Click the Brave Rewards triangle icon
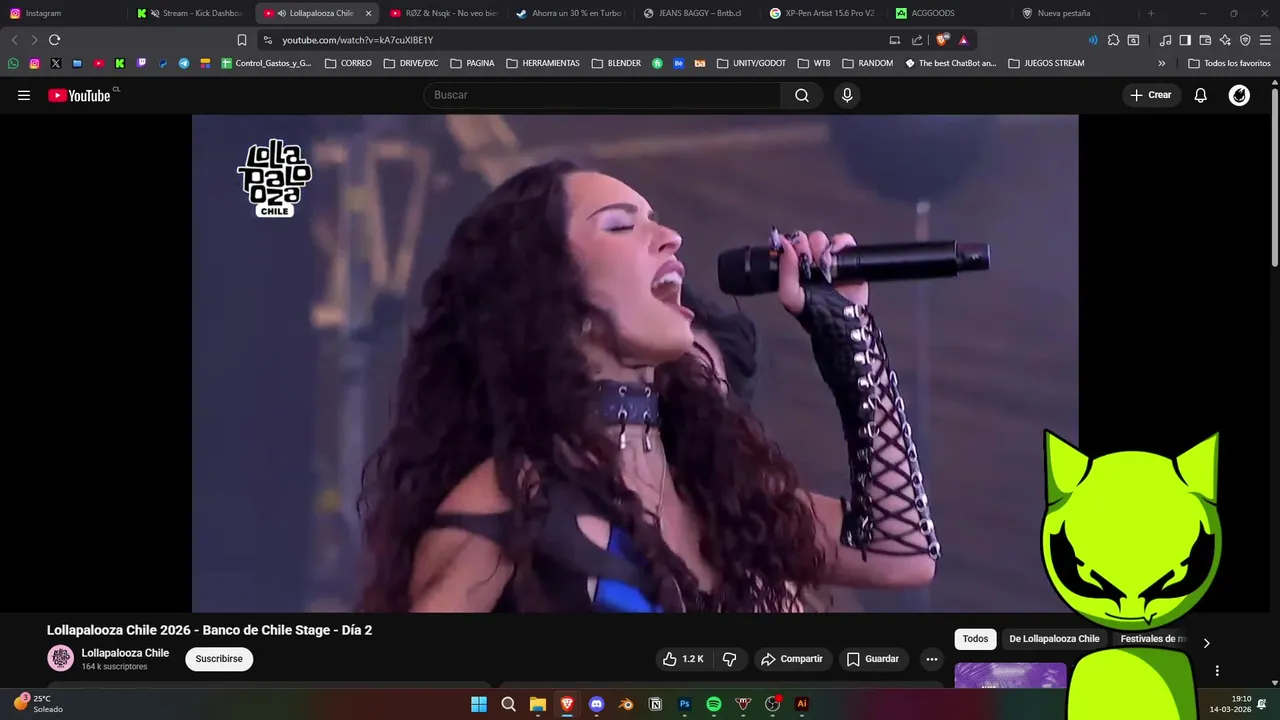This screenshot has width=1280, height=720. pyautogui.click(x=964, y=40)
